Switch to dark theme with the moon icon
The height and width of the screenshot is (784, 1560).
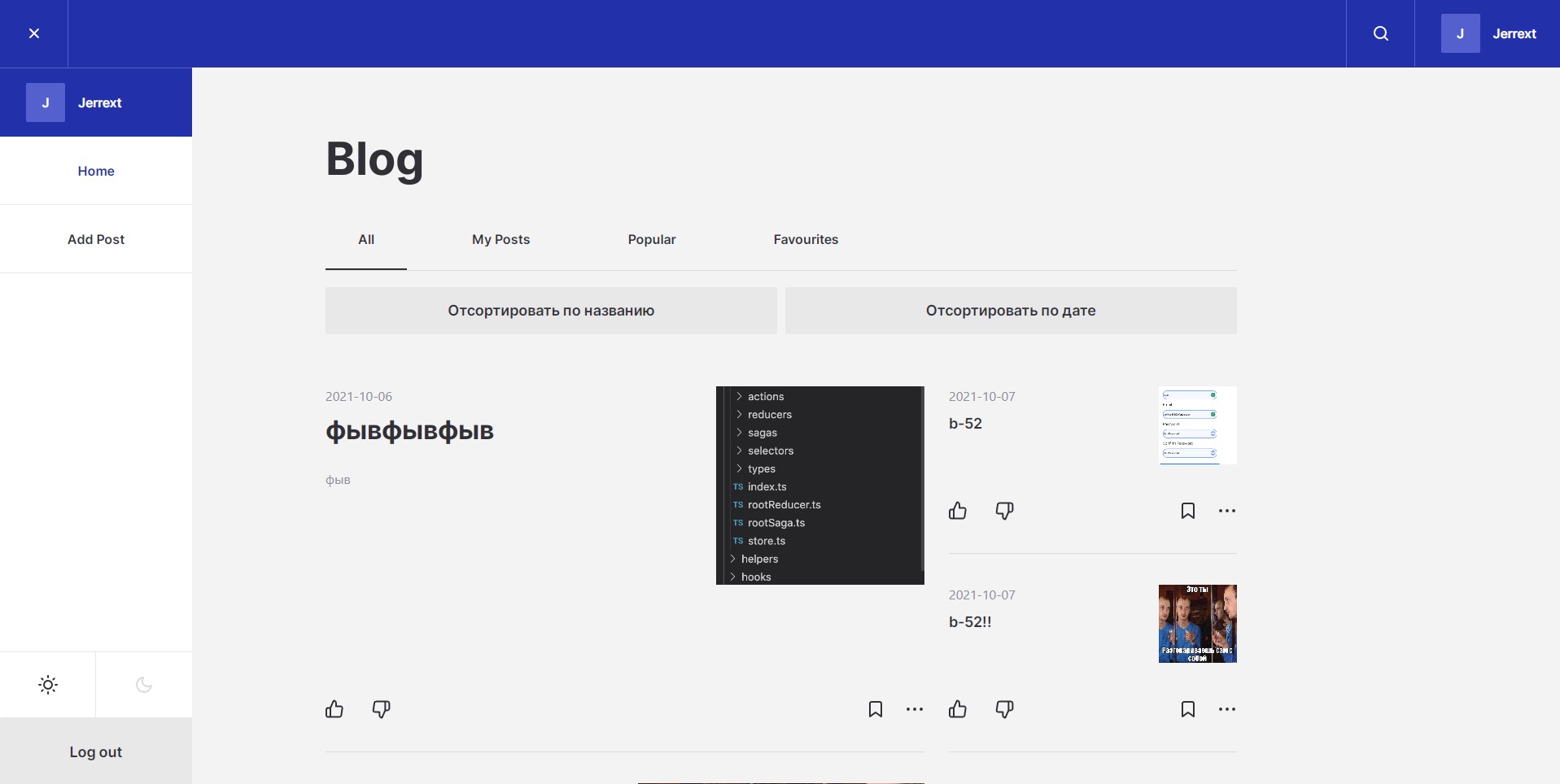144,685
